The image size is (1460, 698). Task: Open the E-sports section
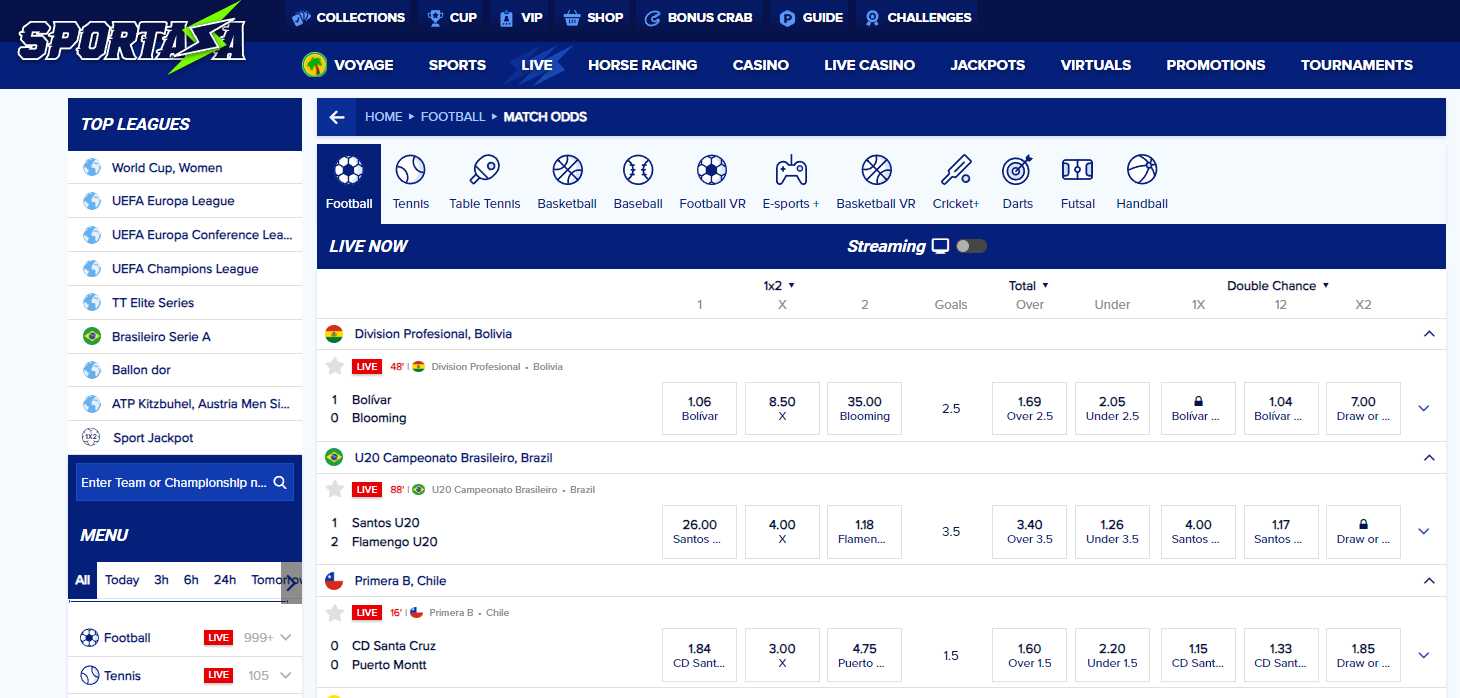pyautogui.click(x=790, y=180)
